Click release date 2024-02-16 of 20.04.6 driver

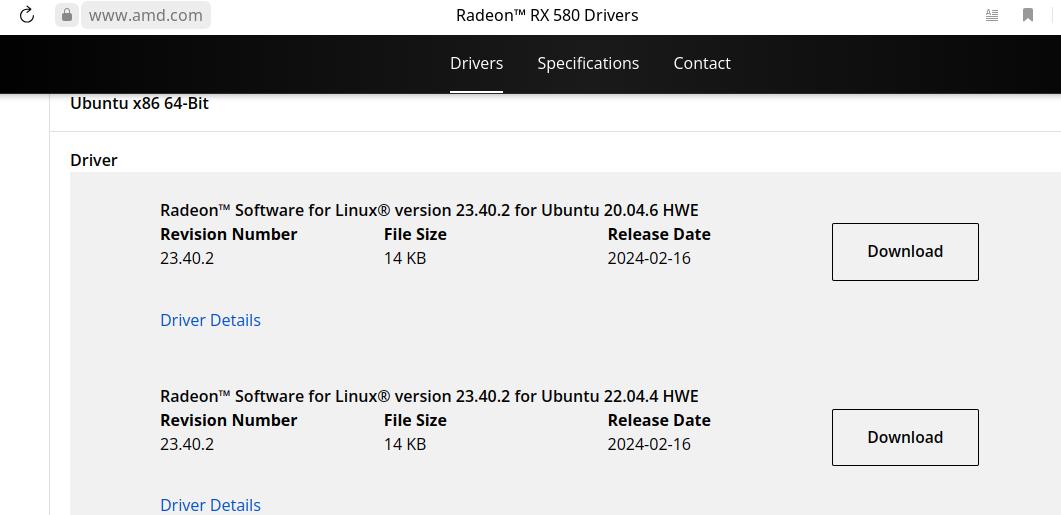(x=649, y=259)
